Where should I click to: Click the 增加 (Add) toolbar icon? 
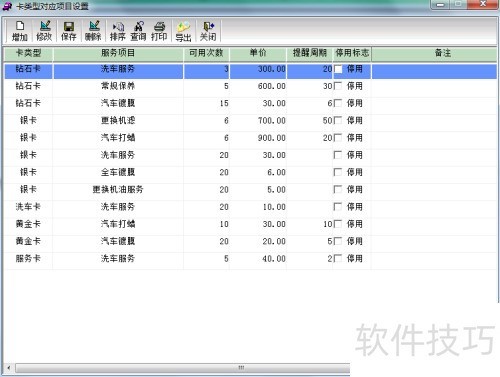(x=20, y=31)
